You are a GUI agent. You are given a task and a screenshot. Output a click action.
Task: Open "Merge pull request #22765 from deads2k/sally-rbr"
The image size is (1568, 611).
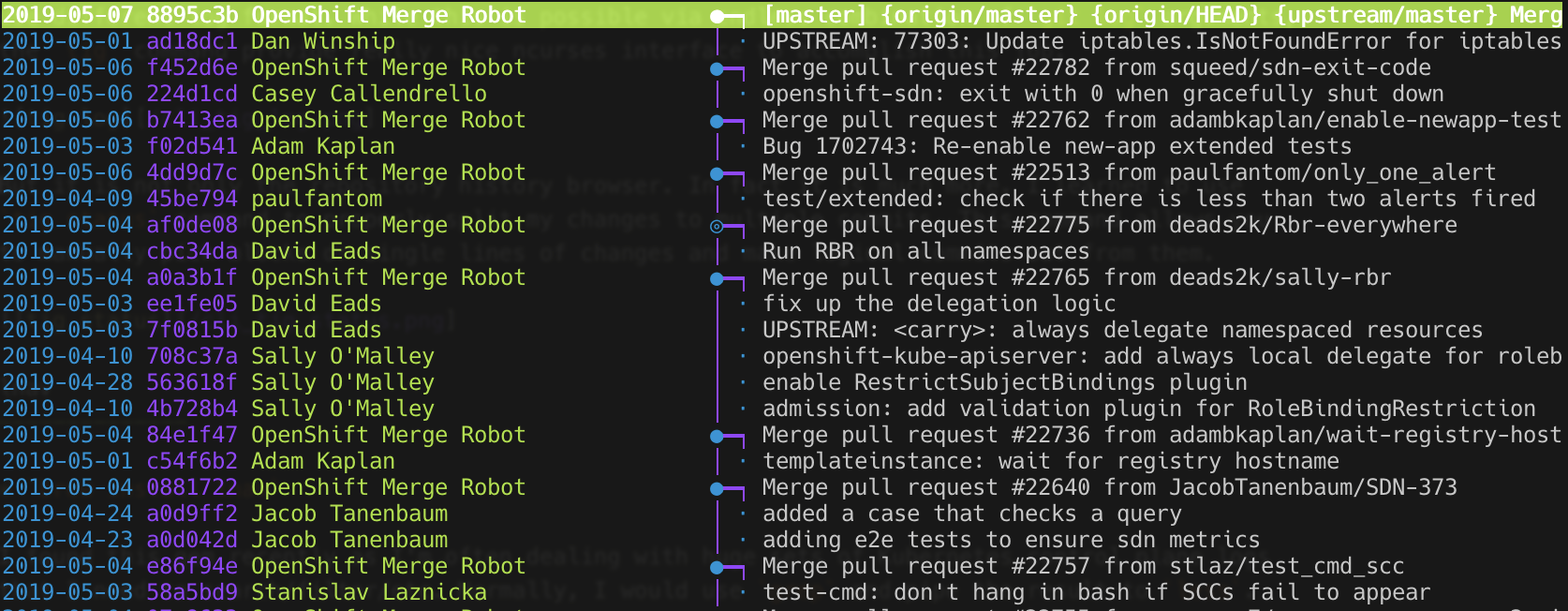click(x=1077, y=277)
